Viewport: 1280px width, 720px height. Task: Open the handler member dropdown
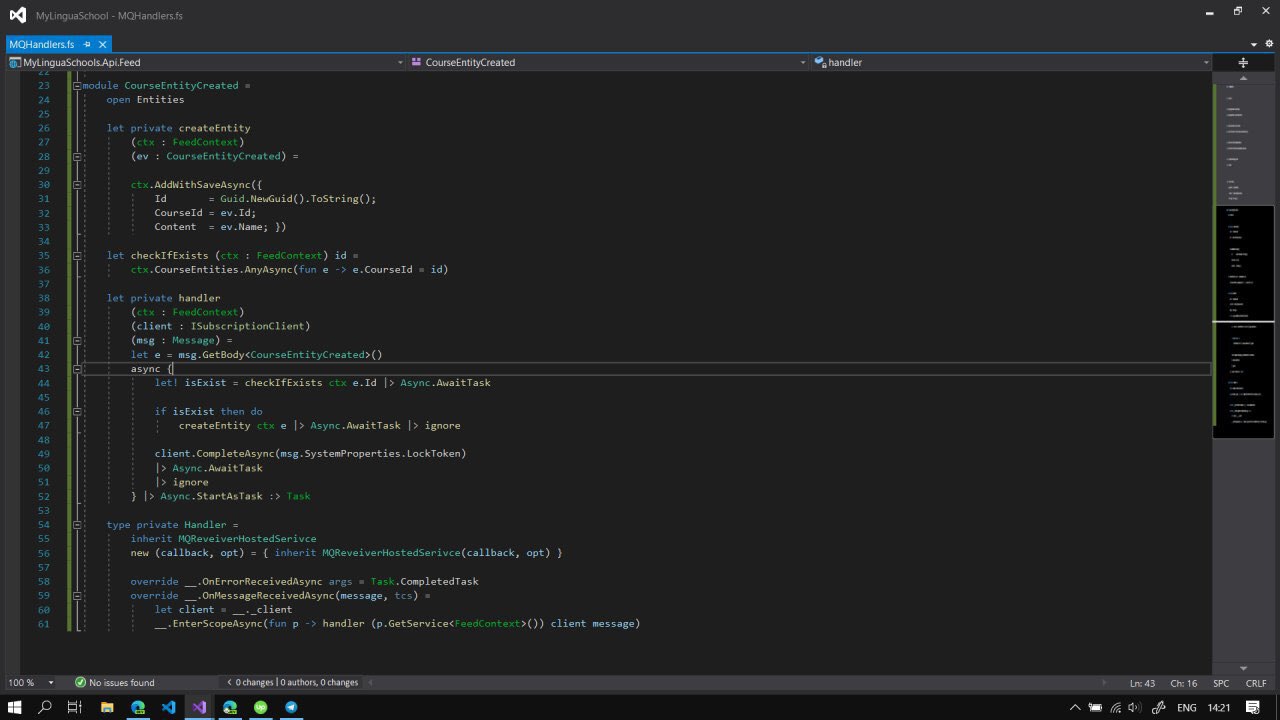(x=1010, y=62)
